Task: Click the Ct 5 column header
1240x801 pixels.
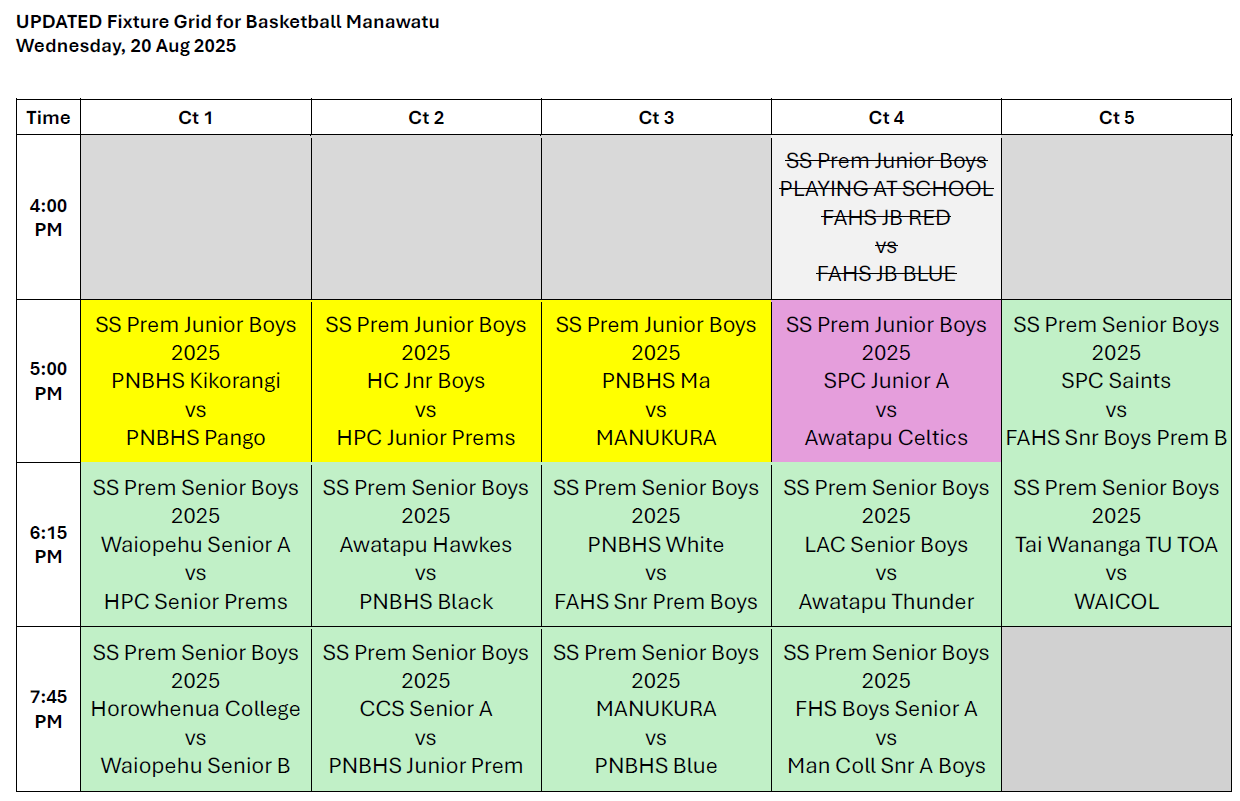Action: coord(1116,117)
